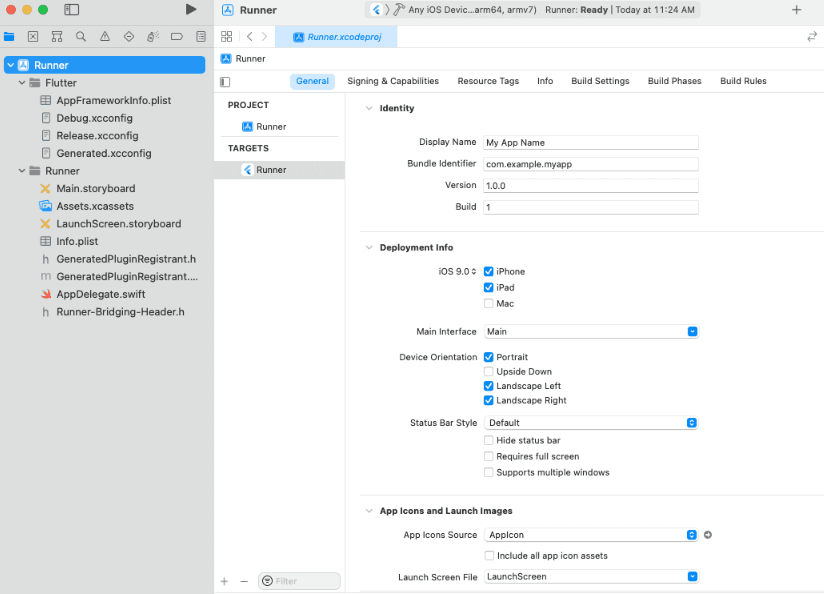Open the Test navigator diamond icon
824x594 pixels.
(129, 36)
